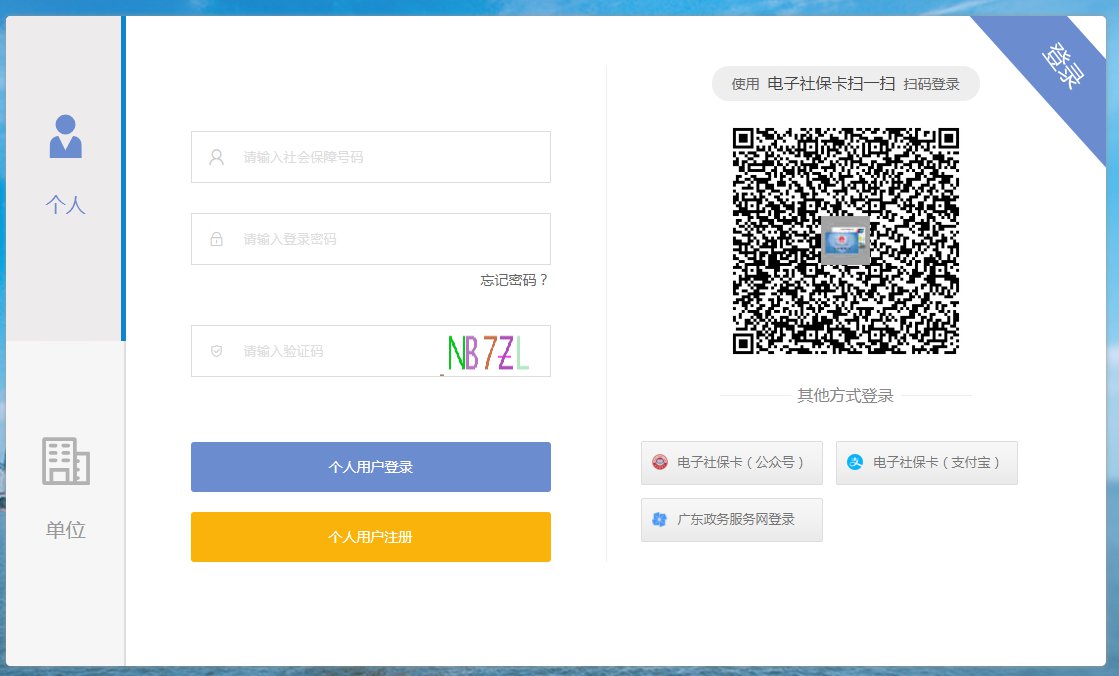
Task: Open the 忘记密码？ link
Action: coord(514,280)
